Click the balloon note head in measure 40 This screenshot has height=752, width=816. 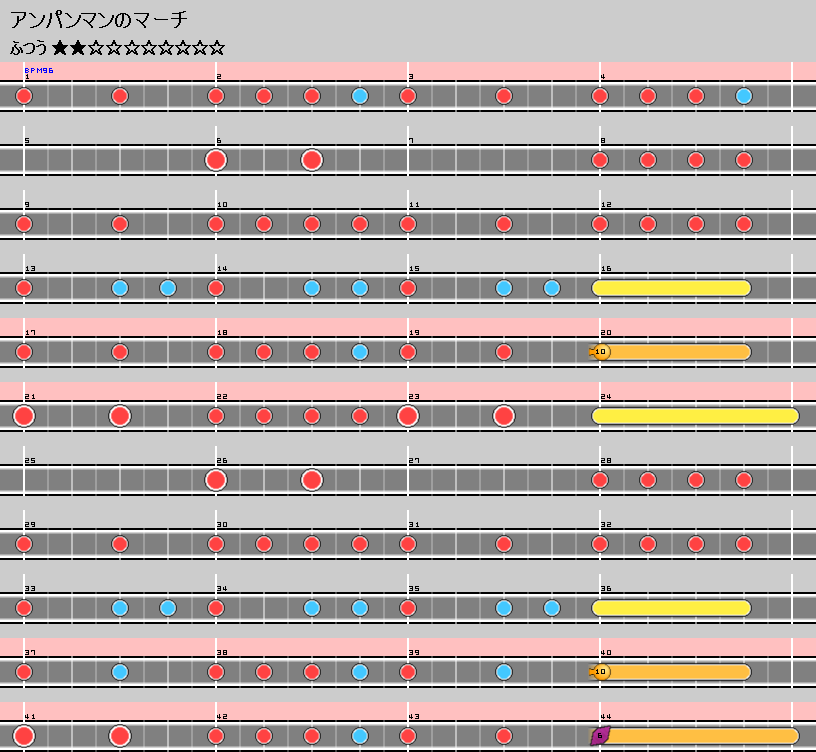pyautogui.click(x=600, y=672)
